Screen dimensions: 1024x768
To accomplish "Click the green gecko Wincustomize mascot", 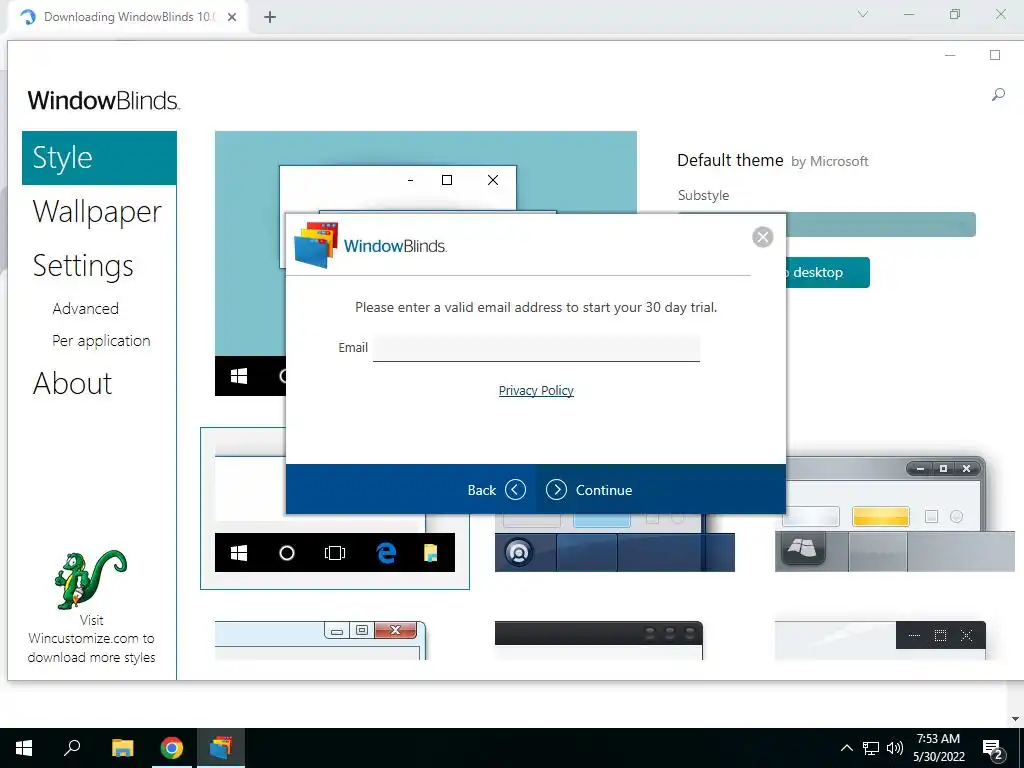I will [x=90, y=579].
